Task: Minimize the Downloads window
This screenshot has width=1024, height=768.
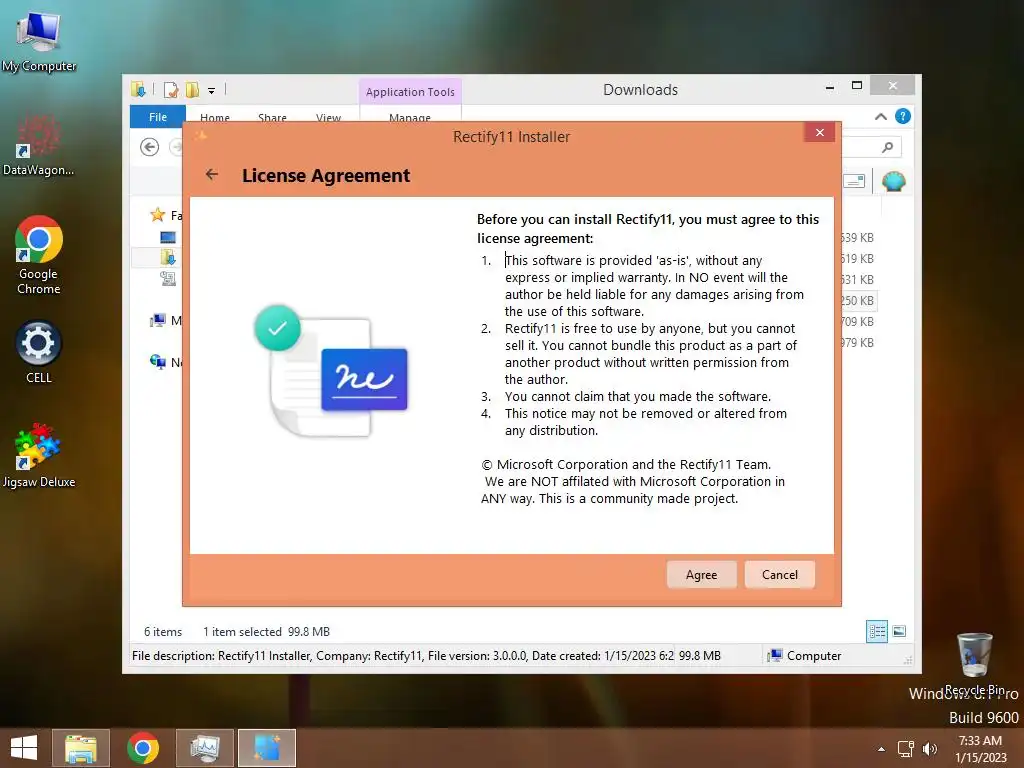Action: (829, 87)
